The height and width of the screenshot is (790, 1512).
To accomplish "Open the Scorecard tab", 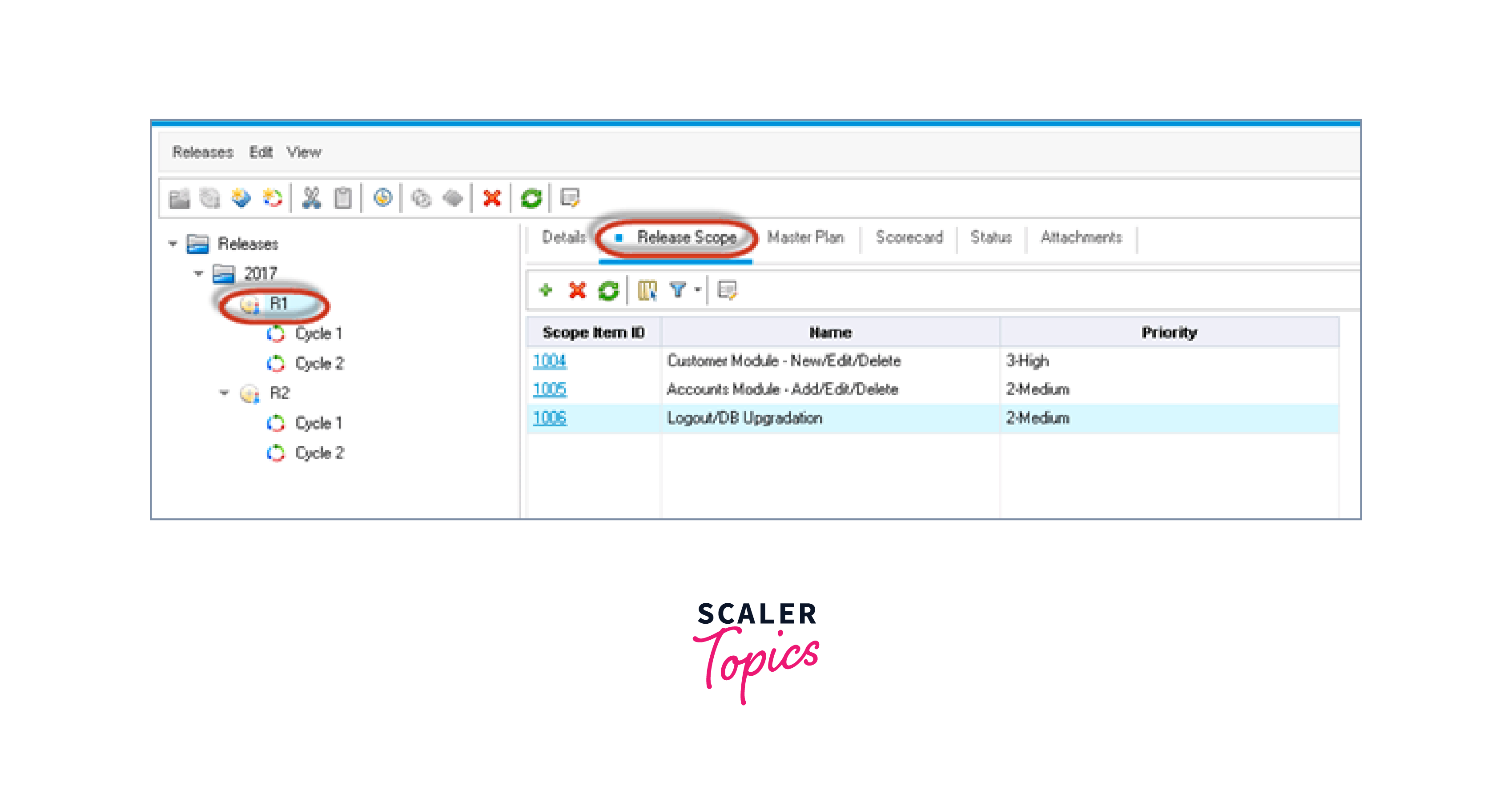I will coord(909,237).
